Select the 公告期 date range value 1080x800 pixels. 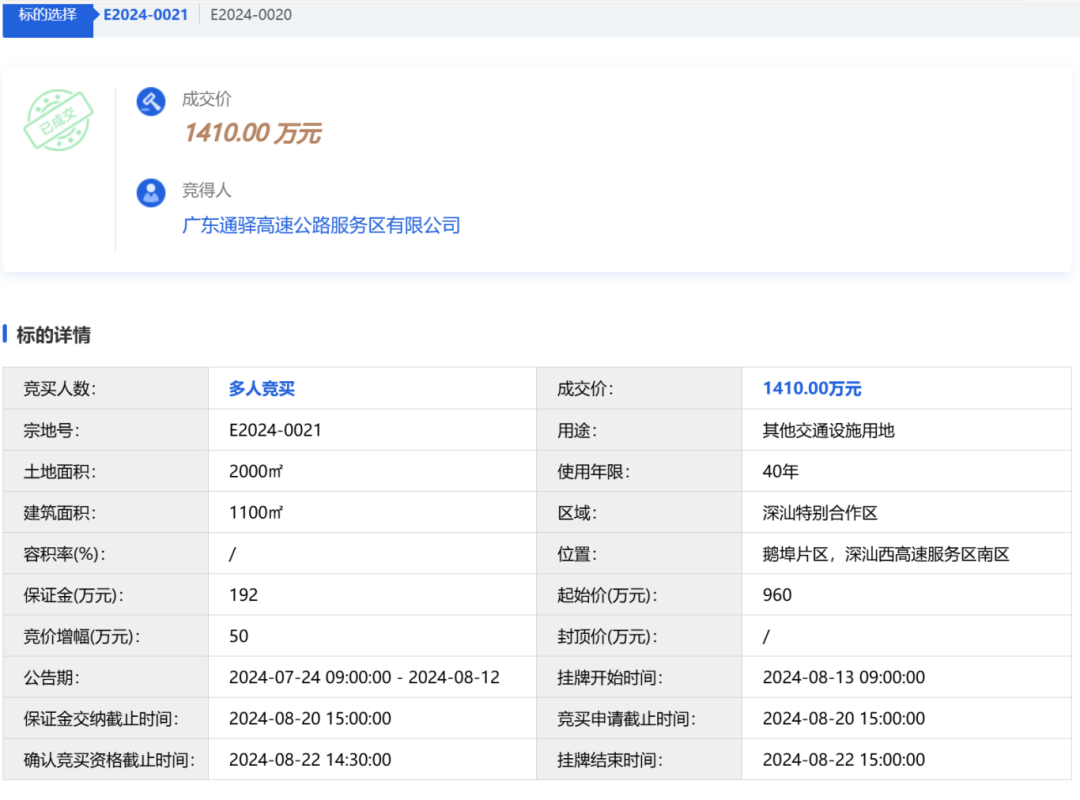coord(364,677)
